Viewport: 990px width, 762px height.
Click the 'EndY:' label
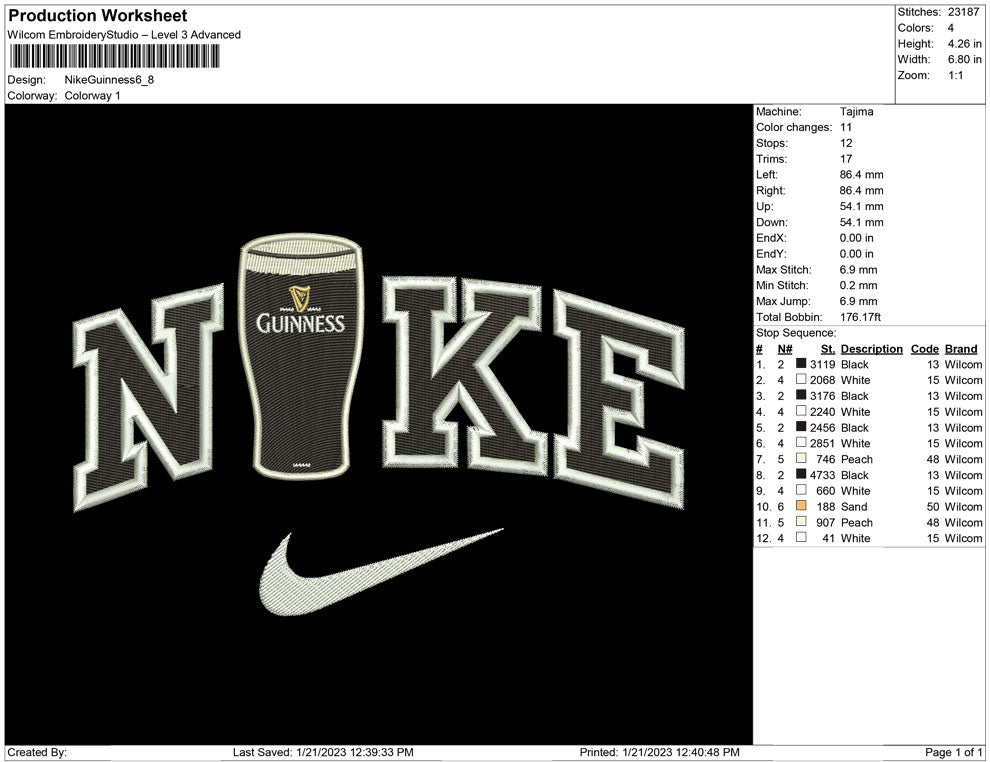772,253
